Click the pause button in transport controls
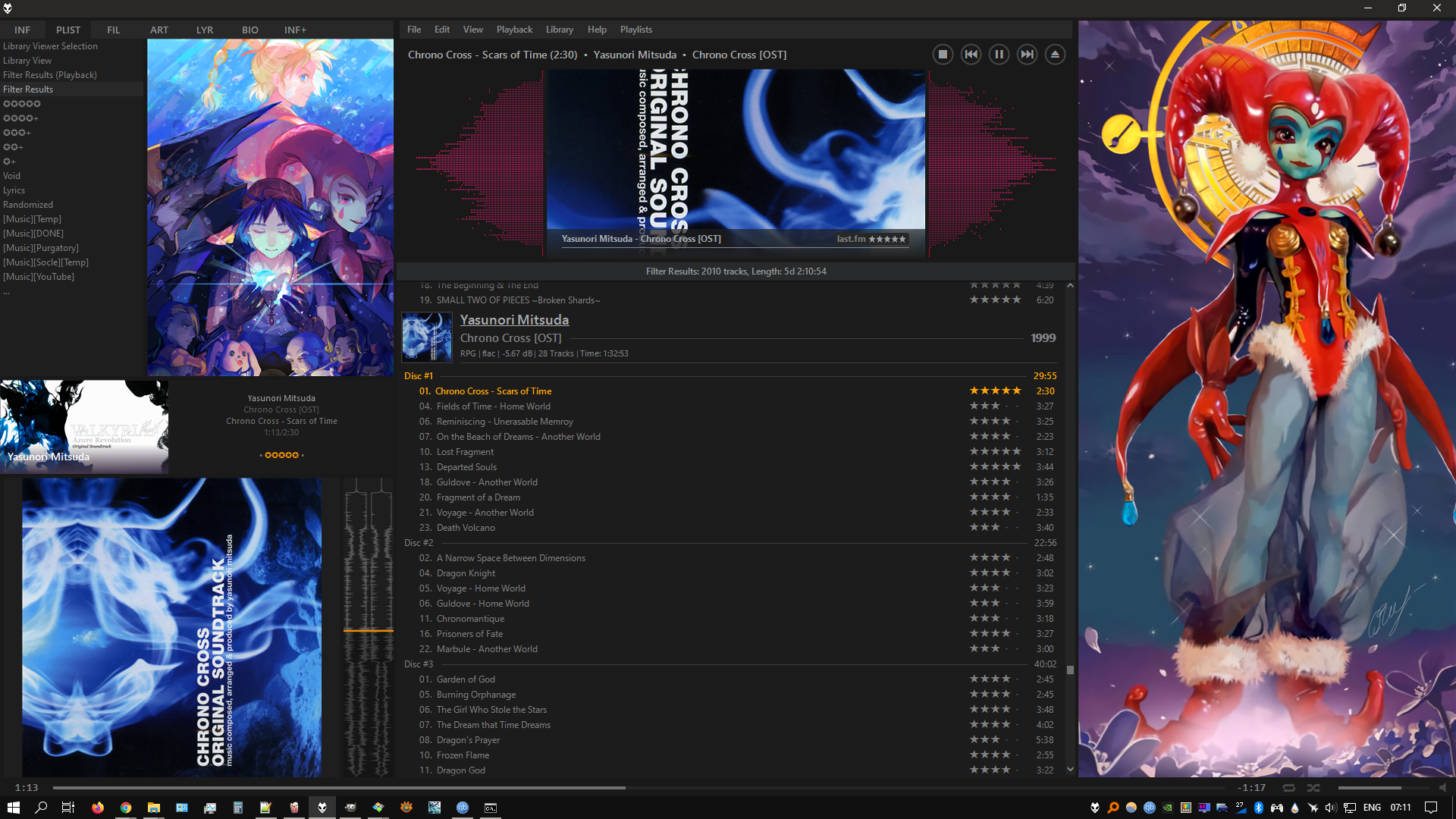This screenshot has height=819, width=1456. 997,54
